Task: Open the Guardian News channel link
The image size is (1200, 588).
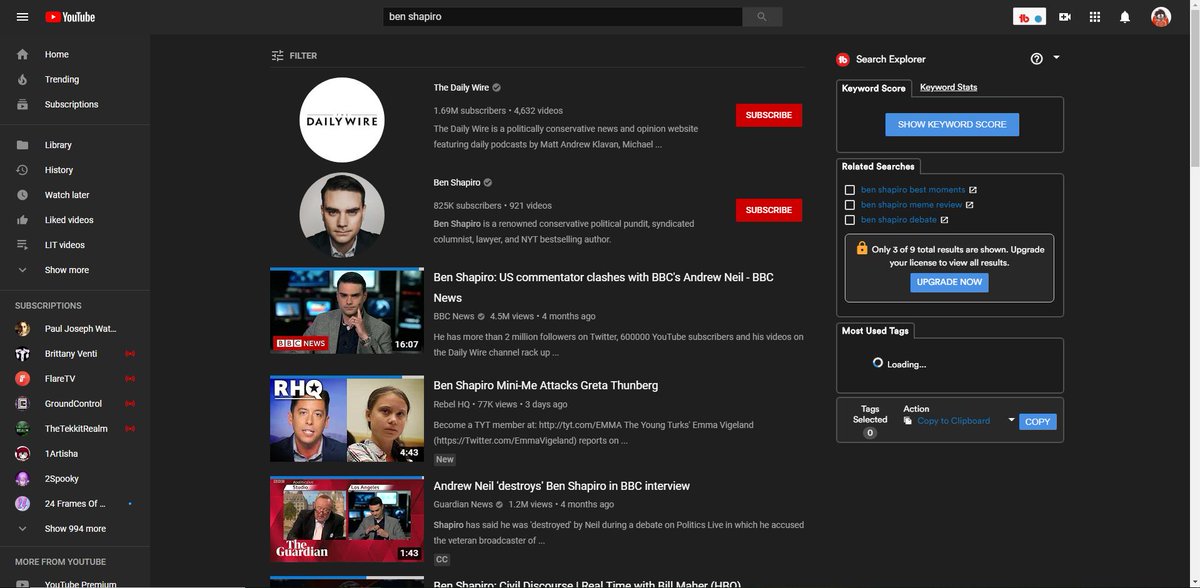Action: tap(463, 505)
